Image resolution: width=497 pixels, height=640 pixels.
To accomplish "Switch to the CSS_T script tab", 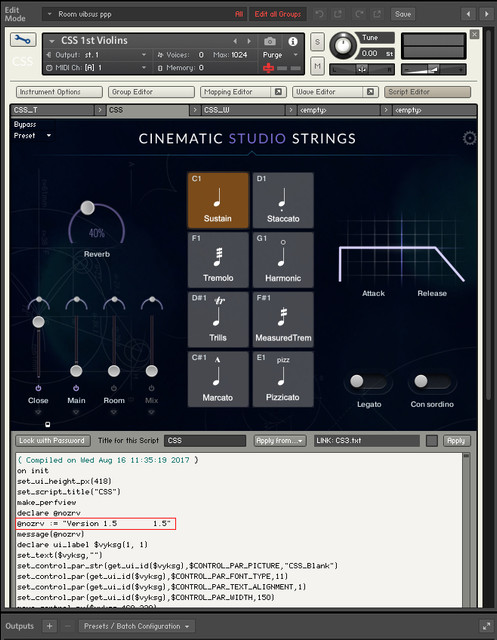I will click(x=52, y=110).
